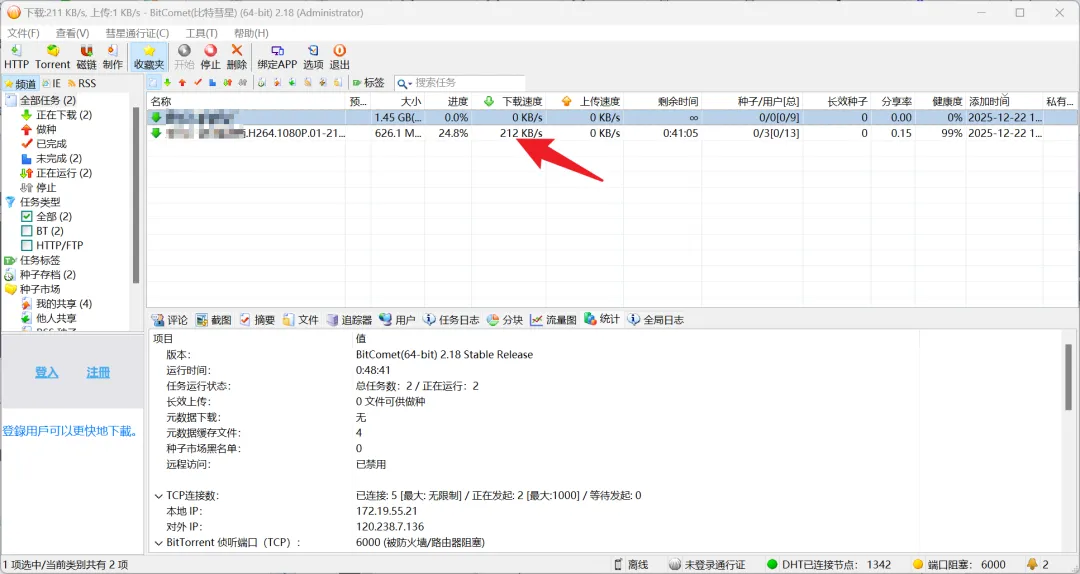Collapse the BitTorrent 侦听端口 (TCP) chevron
Image resolution: width=1080 pixels, height=574 pixels.
tap(158, 543)
